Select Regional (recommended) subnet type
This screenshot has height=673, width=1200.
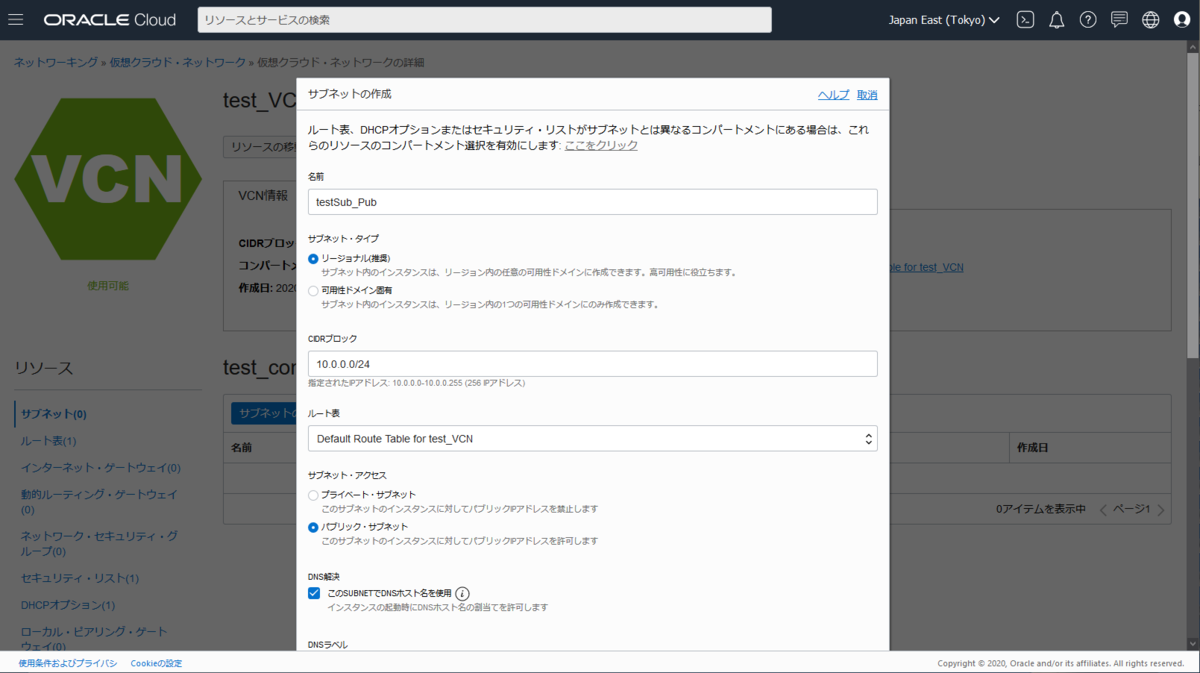(314, 259)
